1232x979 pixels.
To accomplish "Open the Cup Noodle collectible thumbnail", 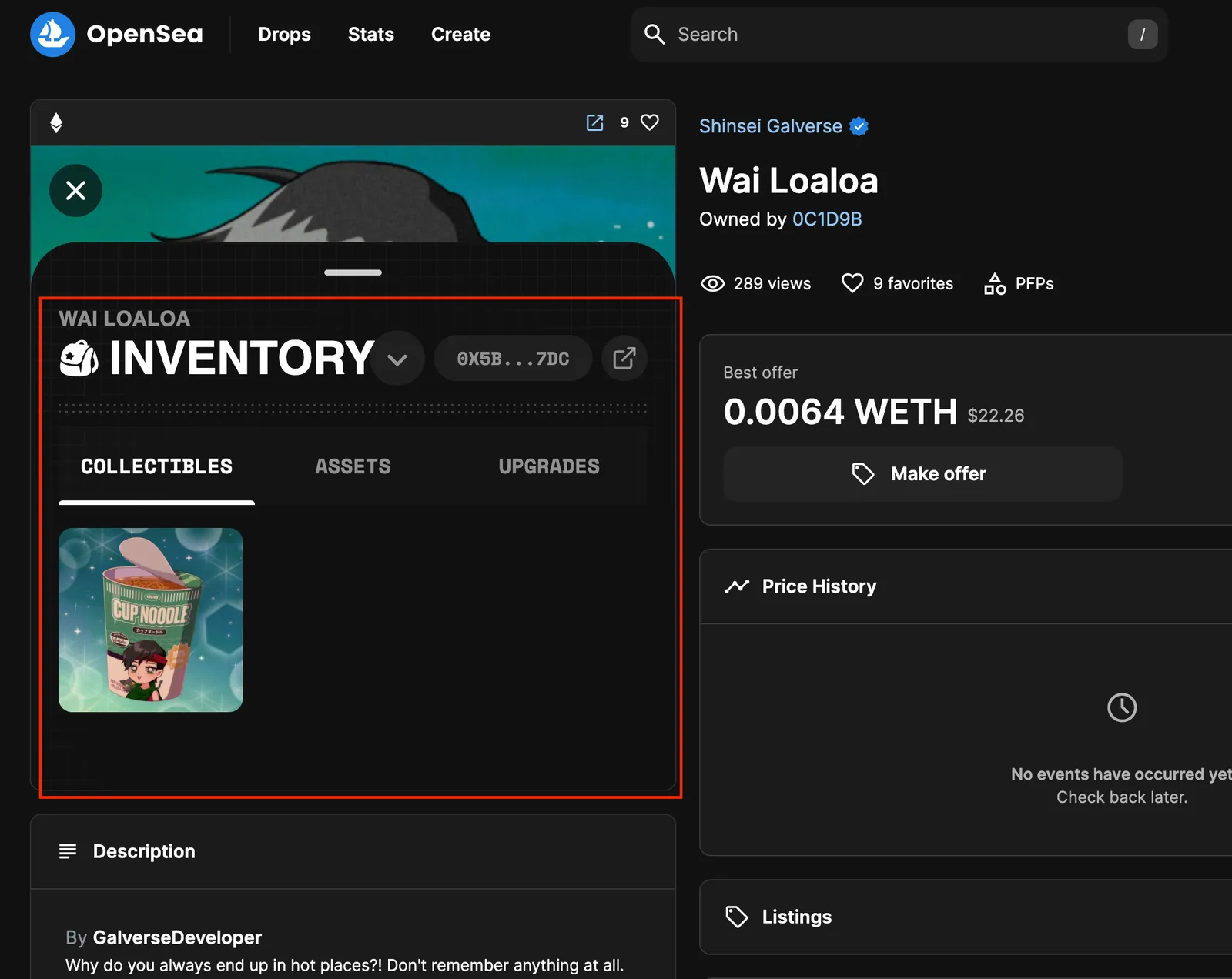I will (151, 620).
